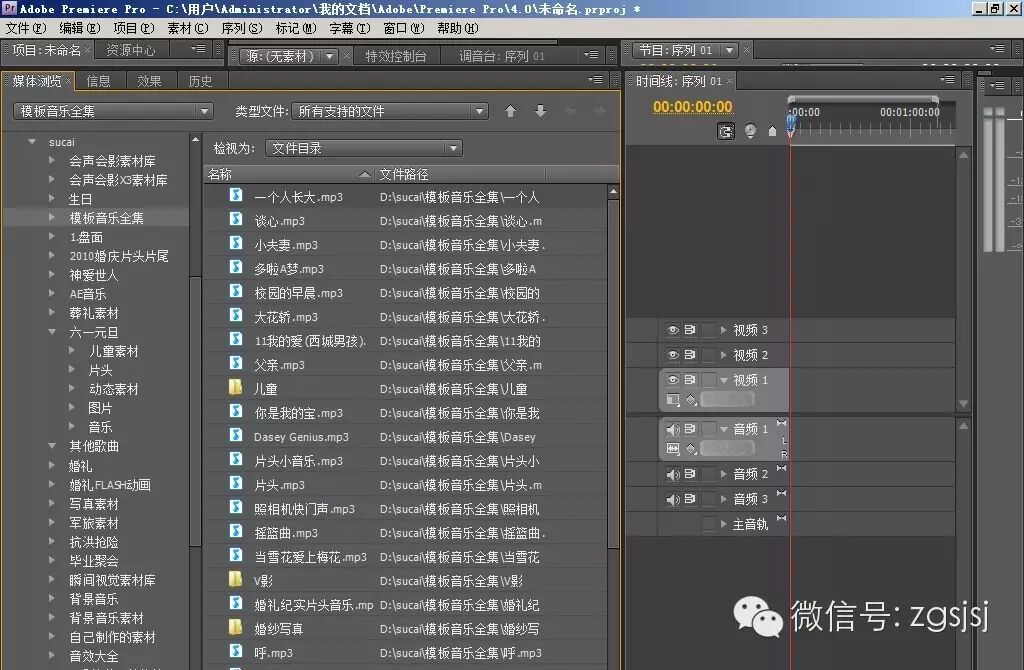Switch to the 特效控制台 tab
1024x670 pixels.
coord(396,56)
